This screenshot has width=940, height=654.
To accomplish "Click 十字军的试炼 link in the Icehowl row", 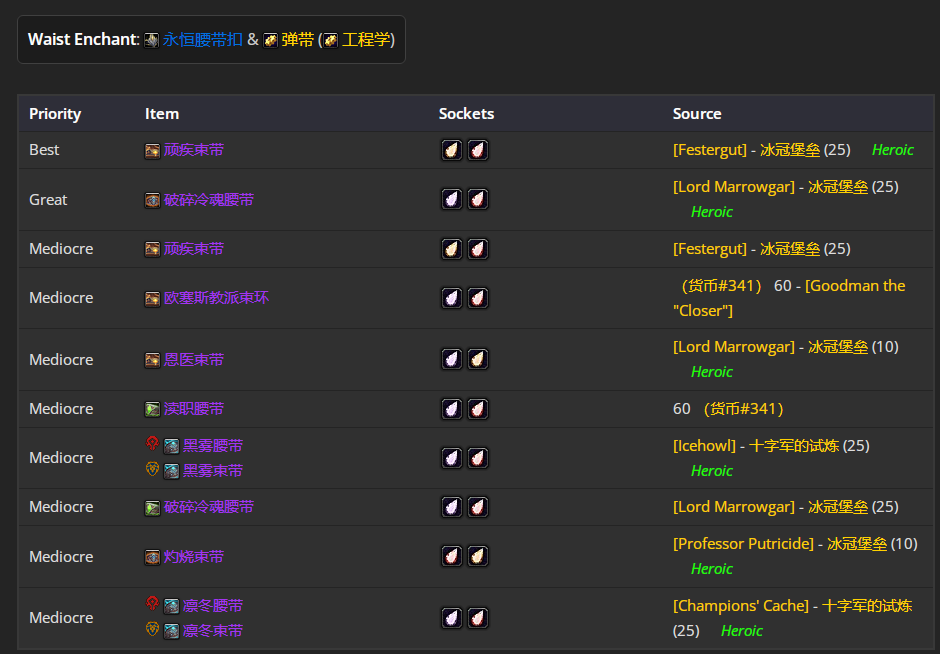I will pyautogui.click(x=794, y=446).
